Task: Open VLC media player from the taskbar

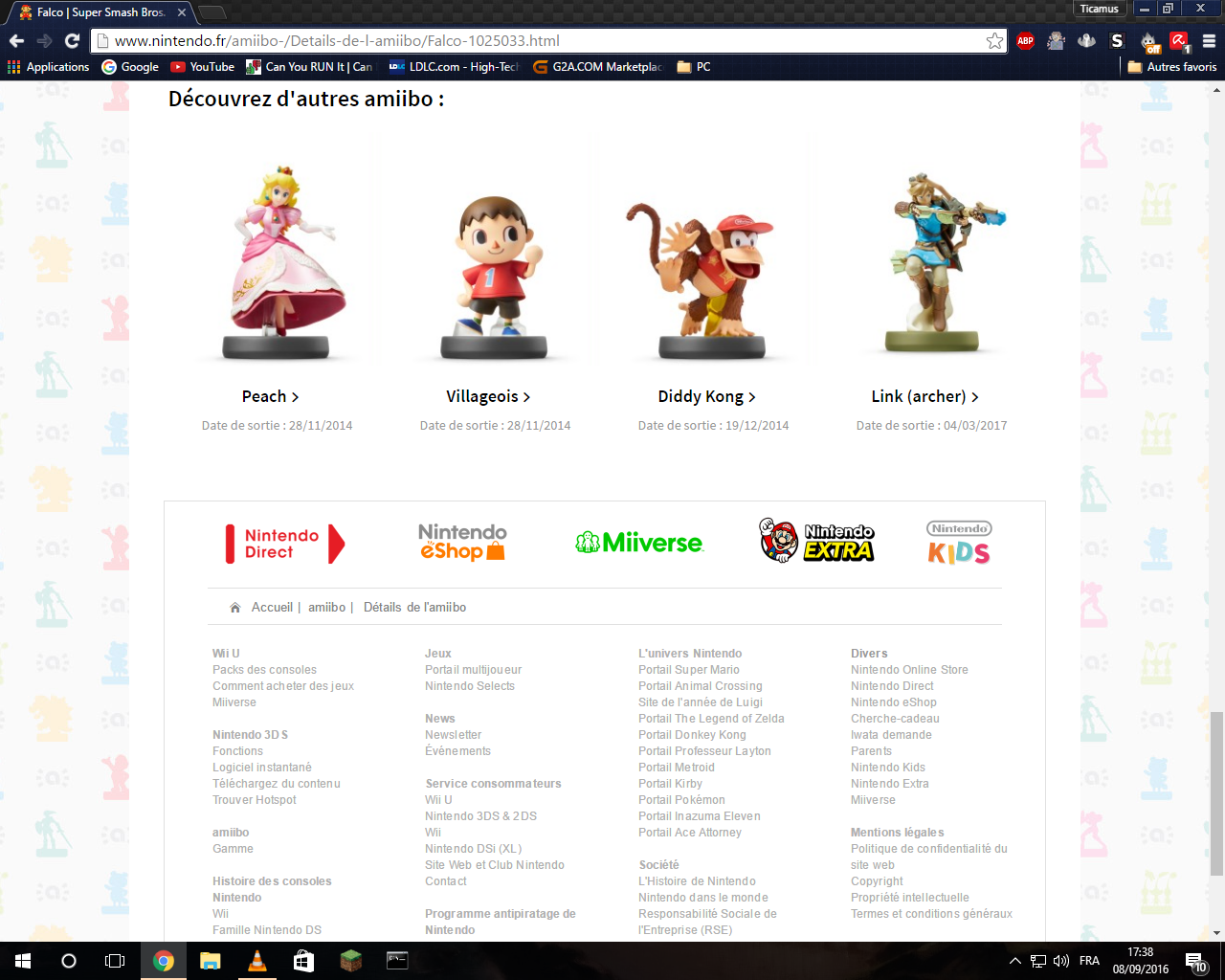Action: (256, 961)
